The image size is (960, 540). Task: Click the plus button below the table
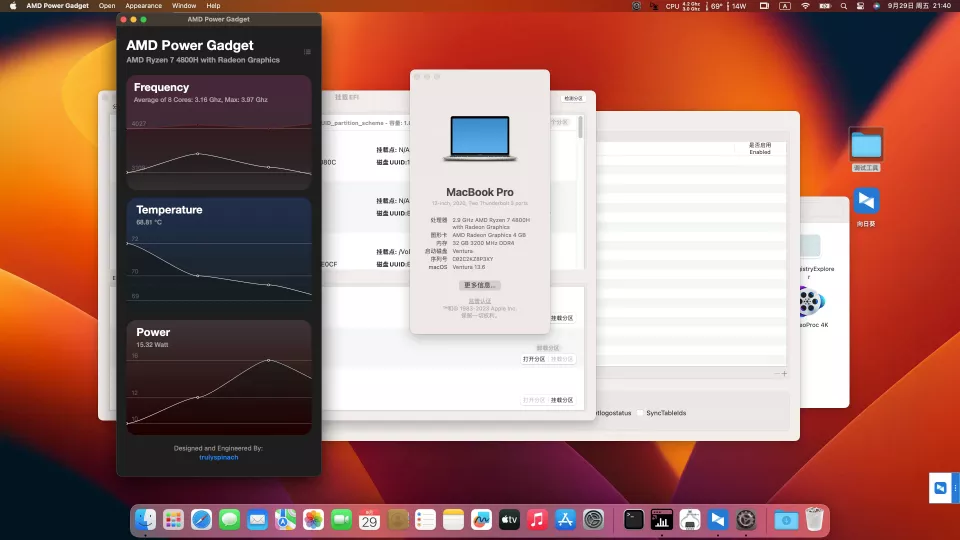pyautogui.click(x=785, y=373)
